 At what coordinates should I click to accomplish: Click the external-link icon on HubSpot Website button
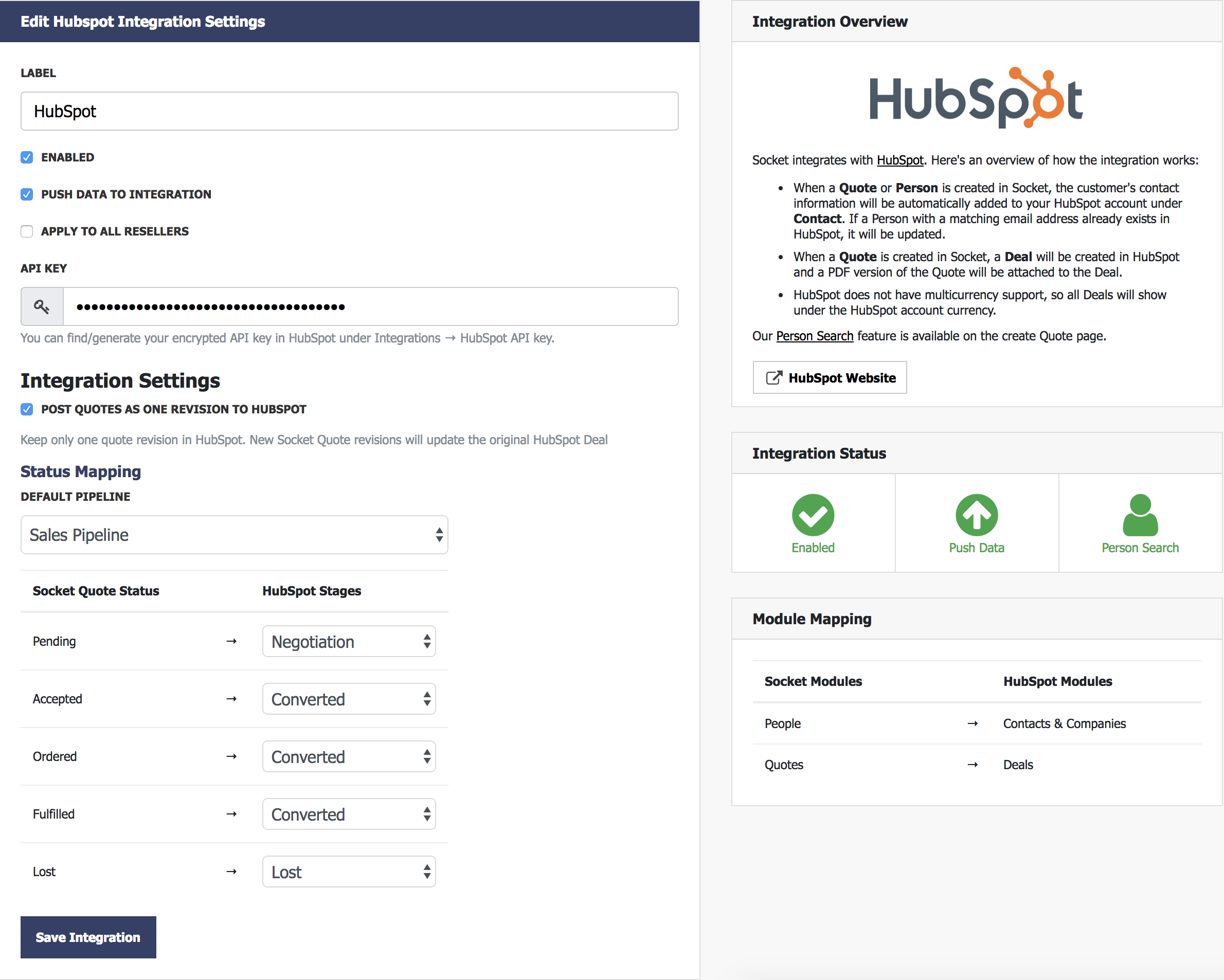pyautogui.click(x=774, y=378)
